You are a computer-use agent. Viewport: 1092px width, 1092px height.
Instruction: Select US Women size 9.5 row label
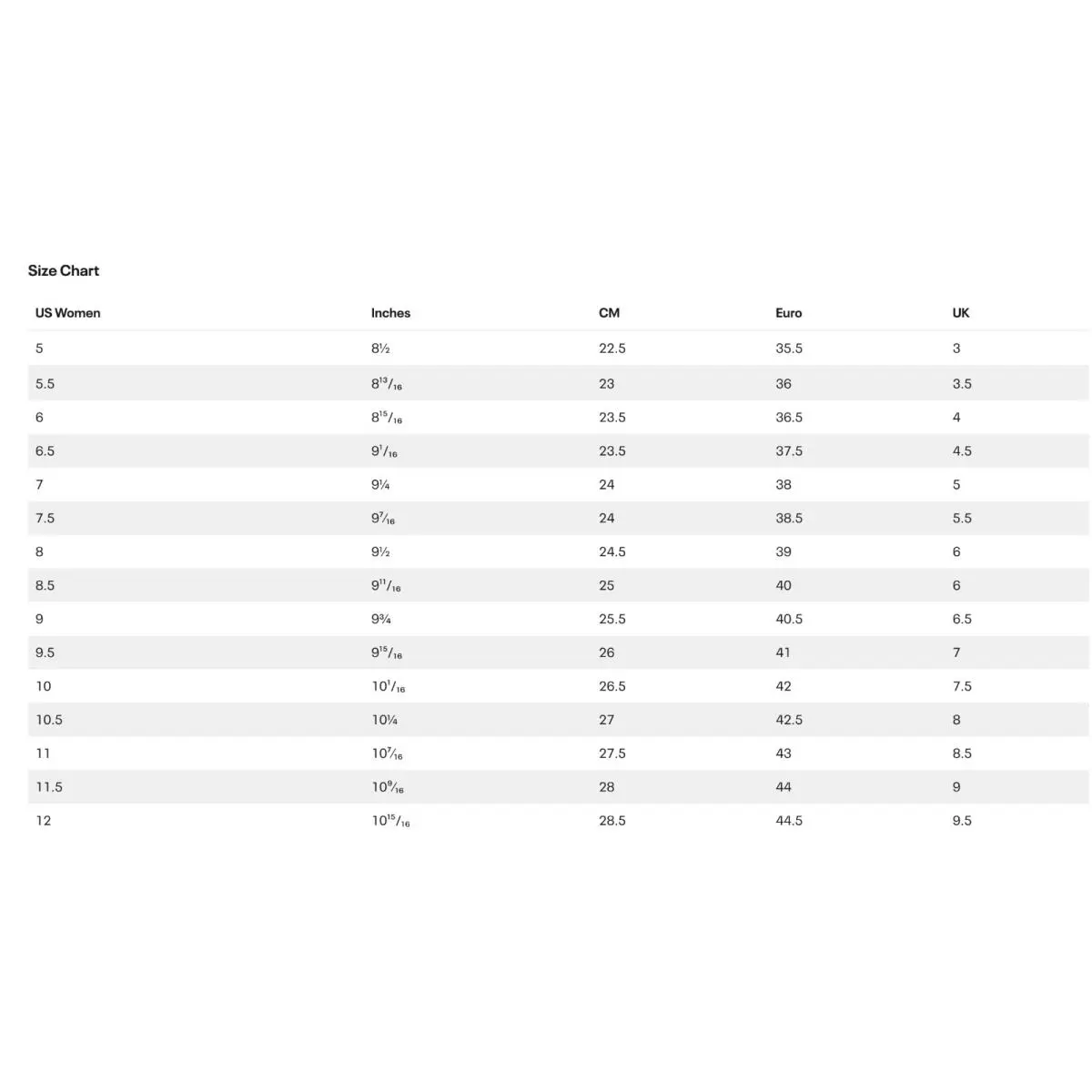[45, 653]
